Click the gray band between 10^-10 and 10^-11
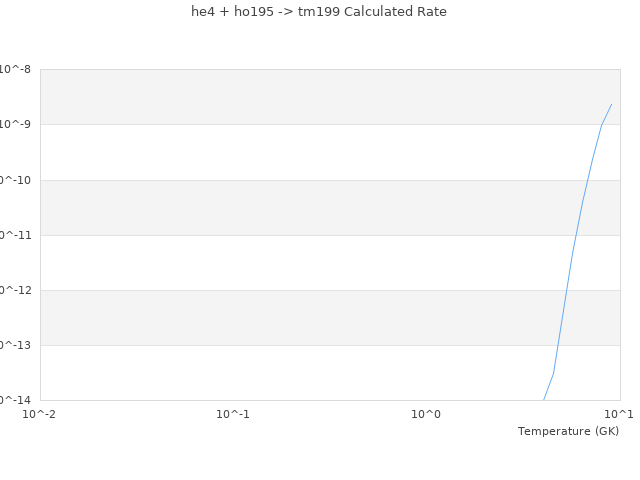 coord(300,207)
